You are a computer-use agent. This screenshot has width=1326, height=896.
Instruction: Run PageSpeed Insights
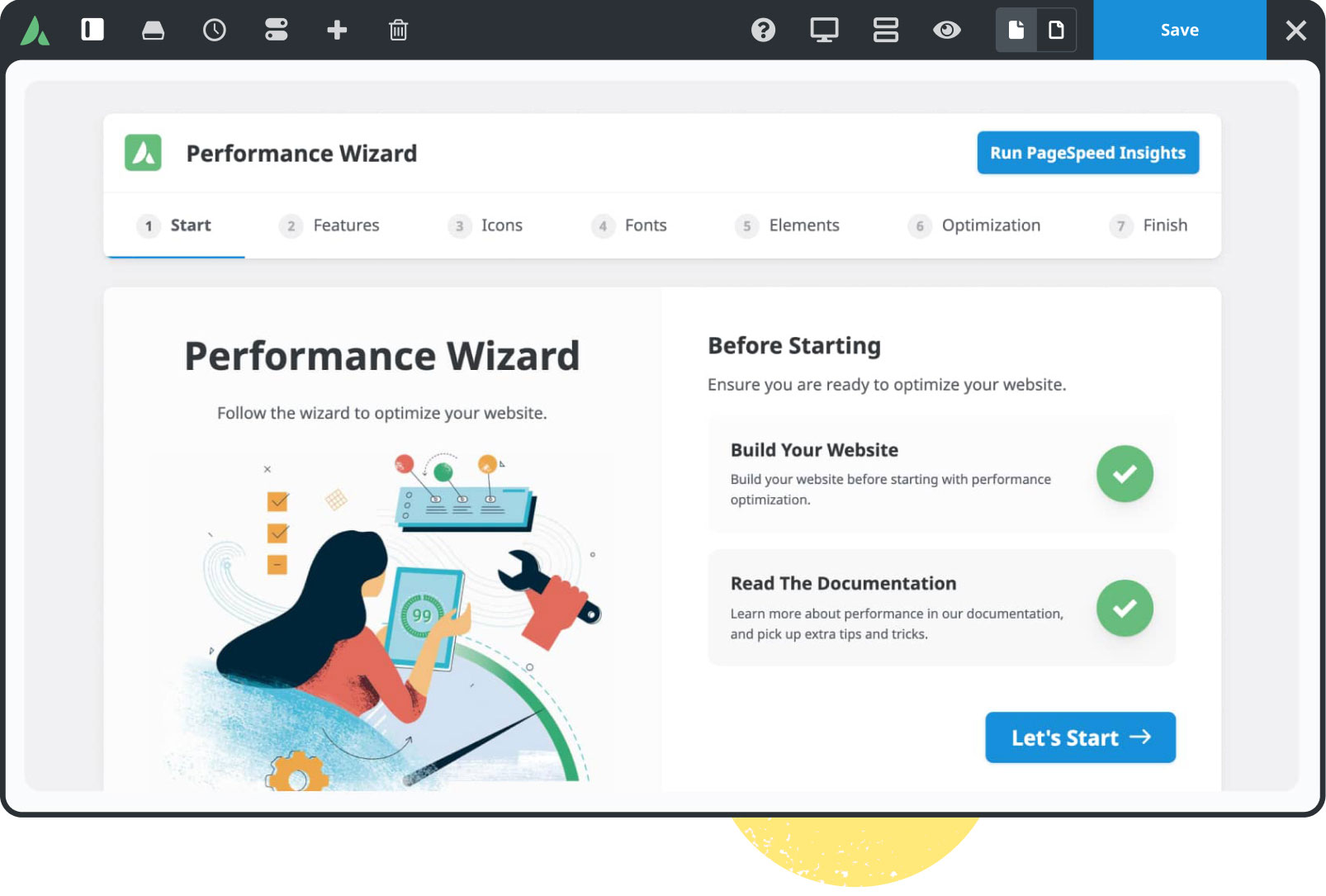coord(1087,153)
